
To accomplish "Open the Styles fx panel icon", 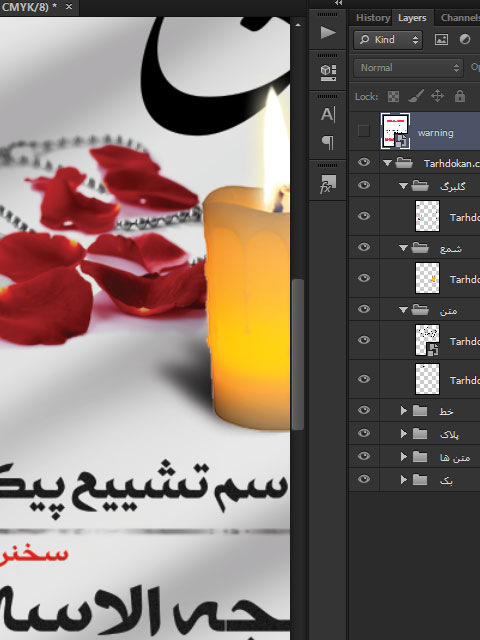I will click(327, 184).
